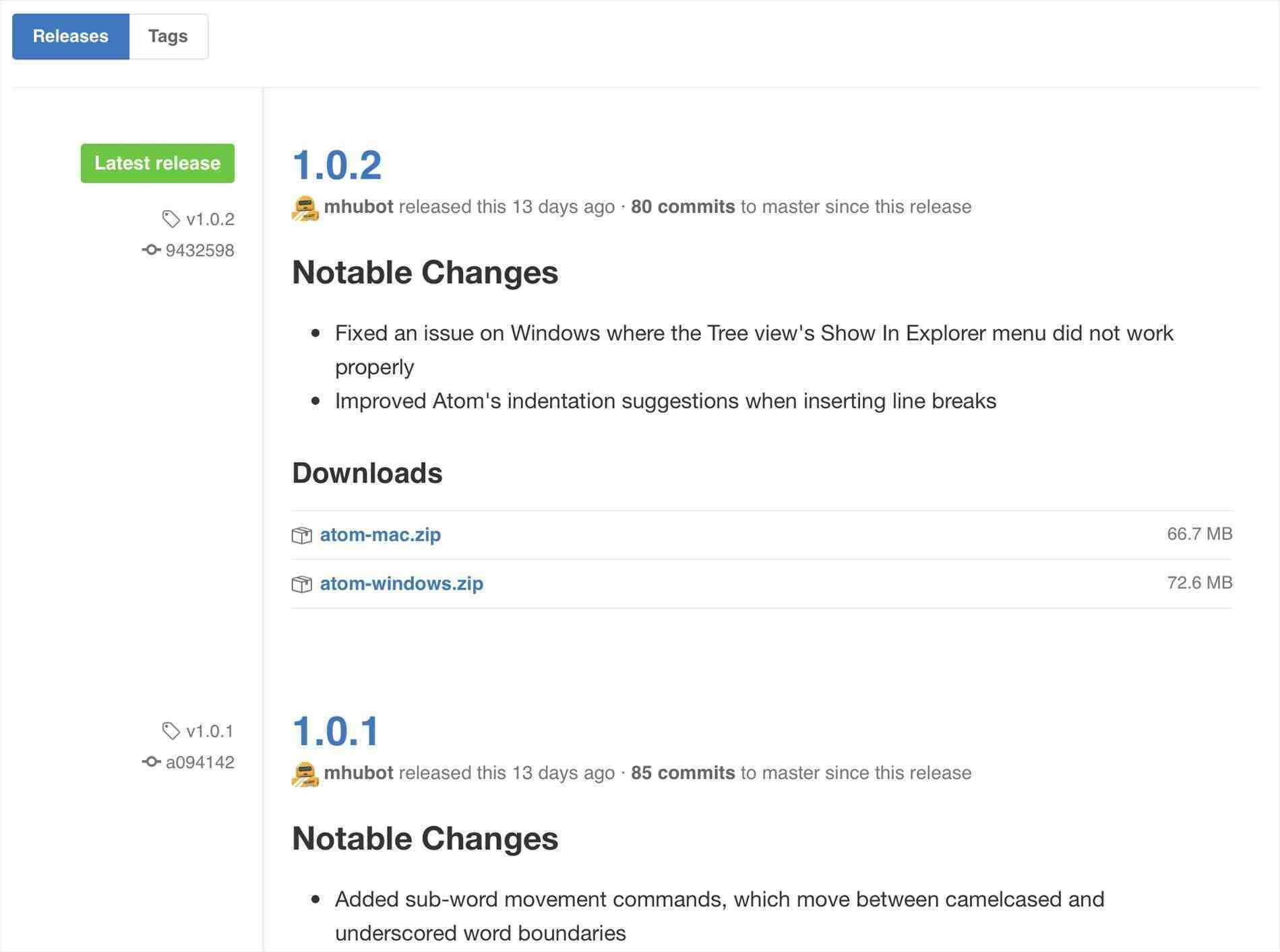The image size is (1280, 952).
Task: Click the tag icon beside v1.0.1
Action: [x=171, y=731]
